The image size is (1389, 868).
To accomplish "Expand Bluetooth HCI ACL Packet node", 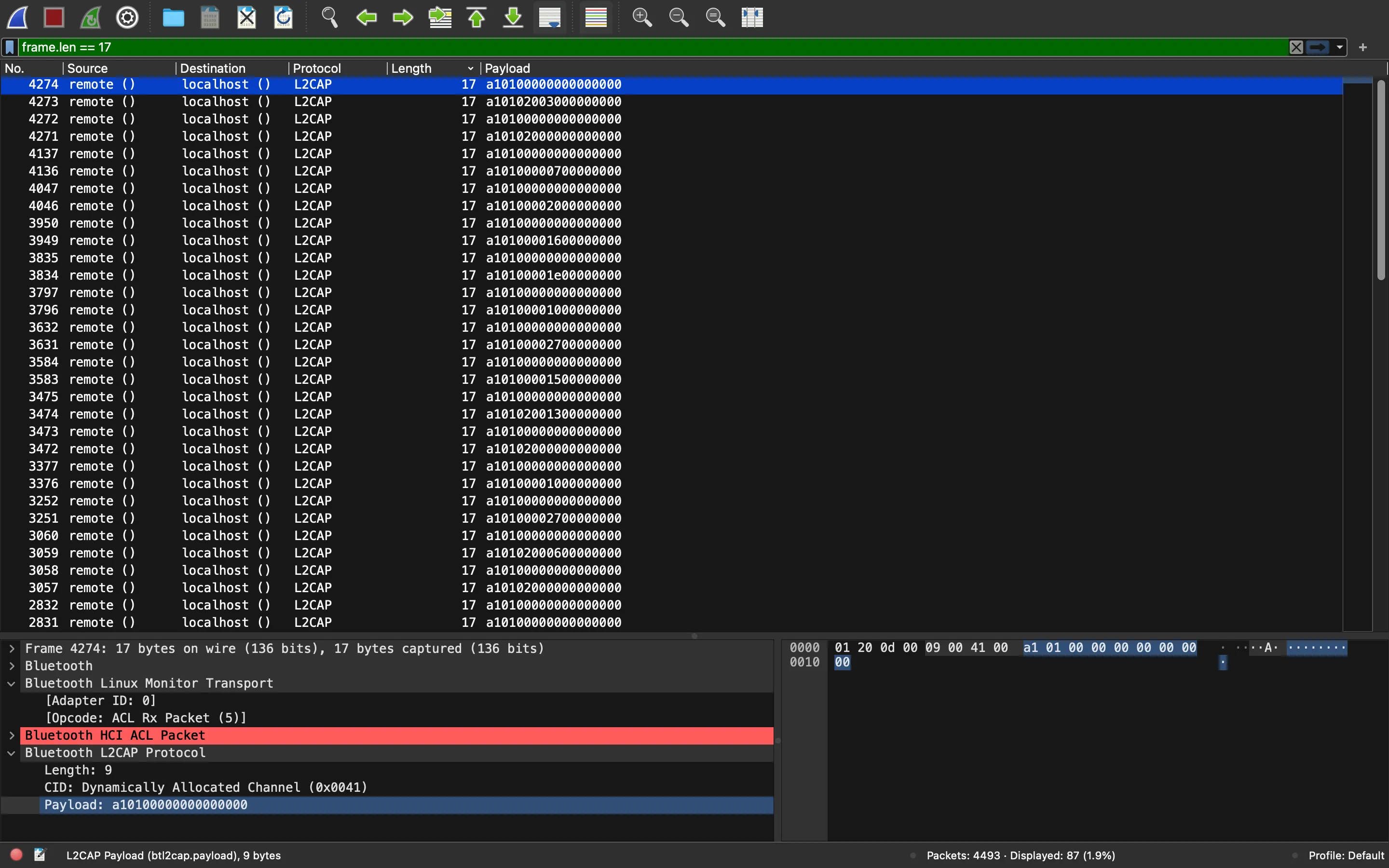I will 12,735.
